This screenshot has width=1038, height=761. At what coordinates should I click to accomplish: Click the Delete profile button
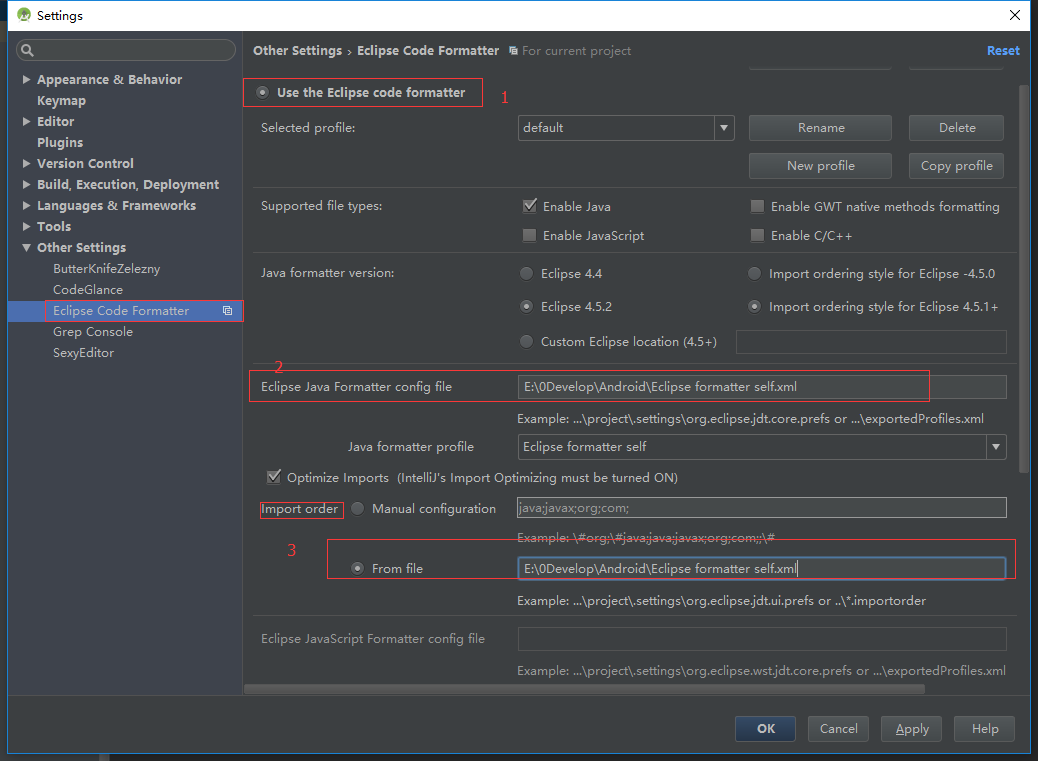[957, 128]
